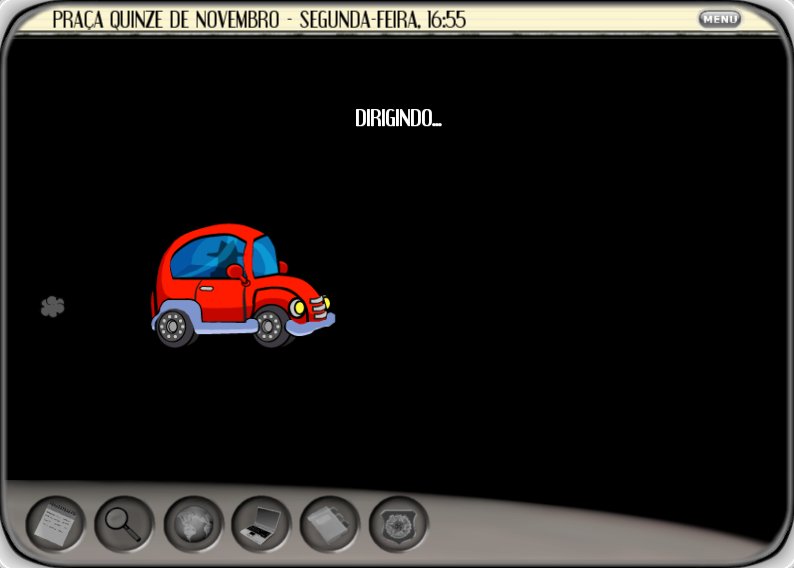
Task: Open the laptop computer icon
Action: (261, 524)
